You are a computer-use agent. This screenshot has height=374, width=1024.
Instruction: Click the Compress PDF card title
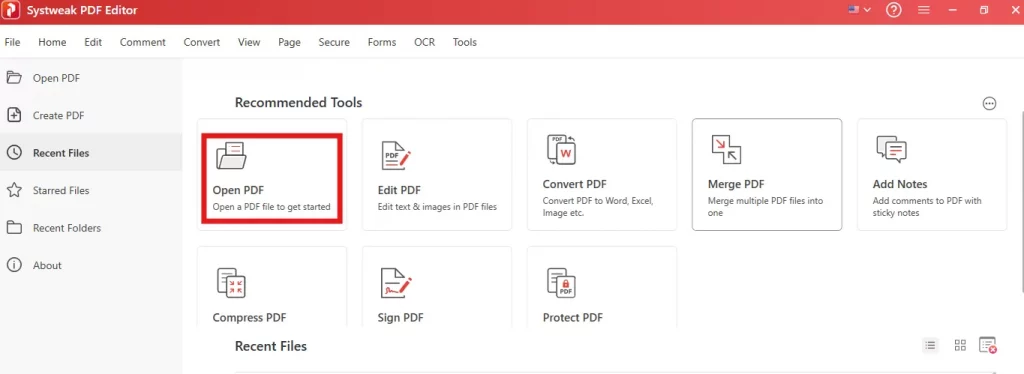click(249, 318)
